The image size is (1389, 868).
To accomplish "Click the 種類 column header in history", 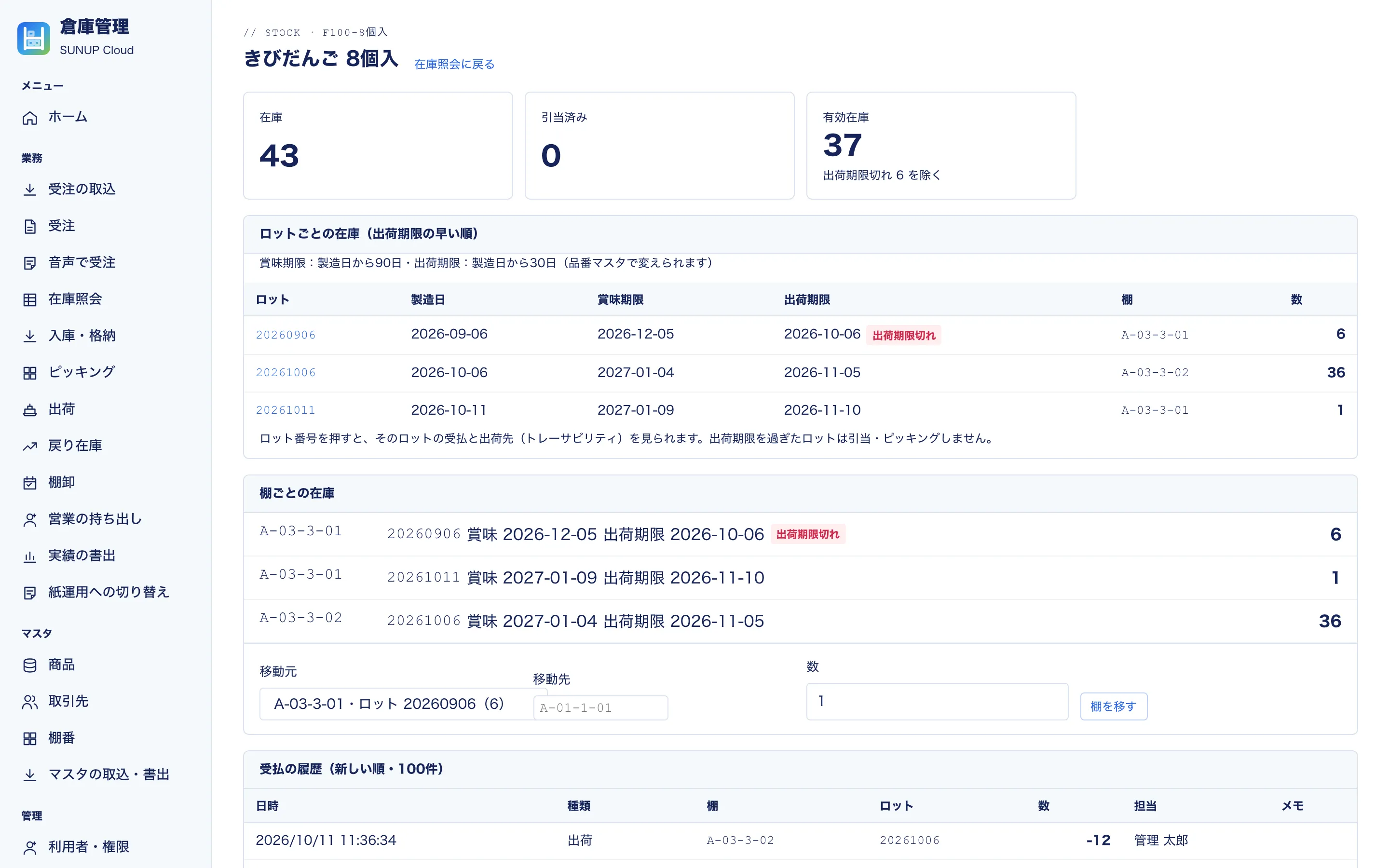I will point(579,806).
